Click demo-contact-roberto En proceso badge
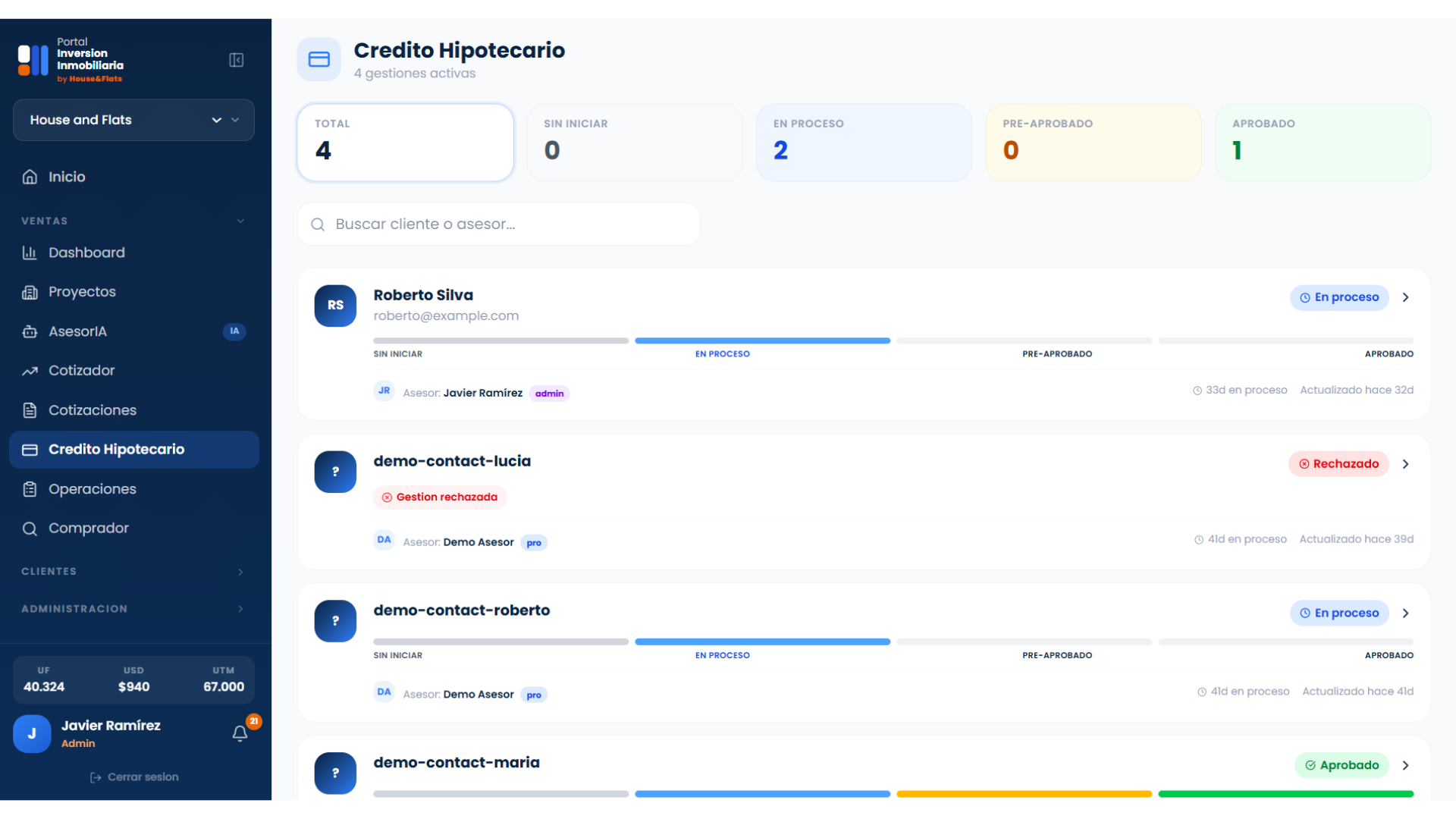1456x819 pixels. click(1339, 613)
